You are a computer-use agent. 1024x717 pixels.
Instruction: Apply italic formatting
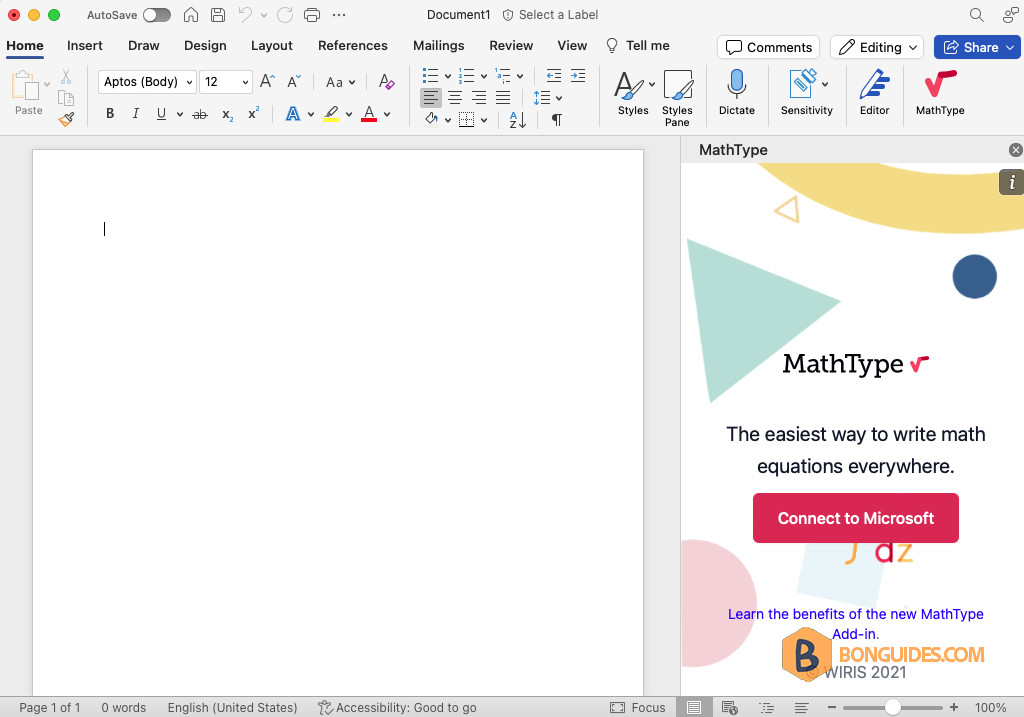[135, 114]
